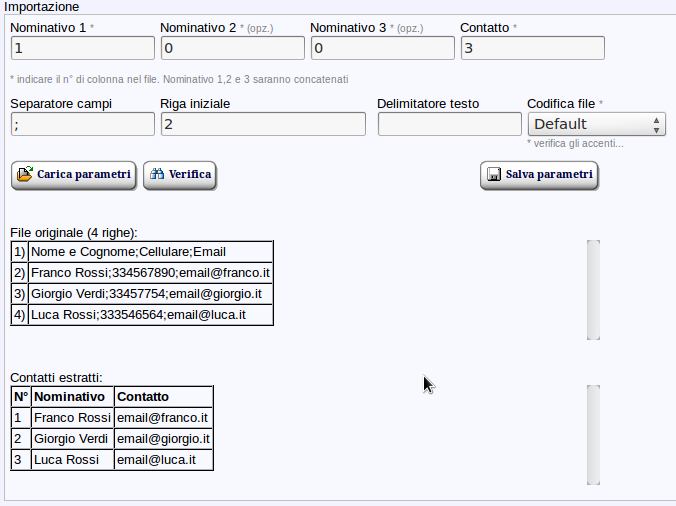Select the Nominativo 3 column field

coord(382,48)
